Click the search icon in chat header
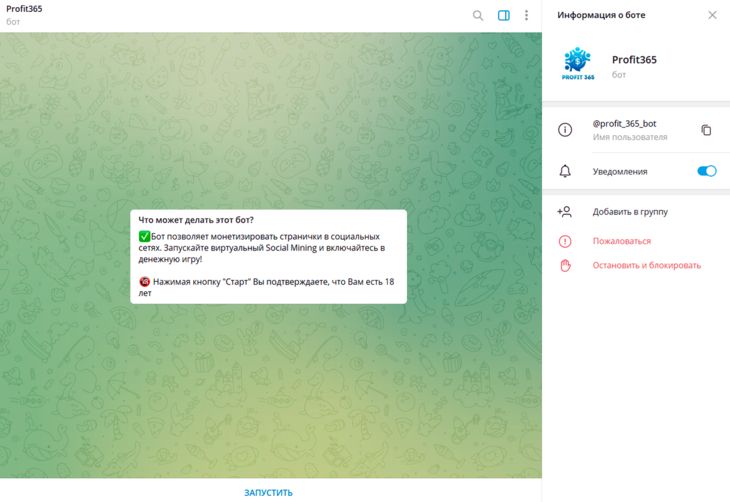Screen dimensions: 730x502 click(478, 16)
